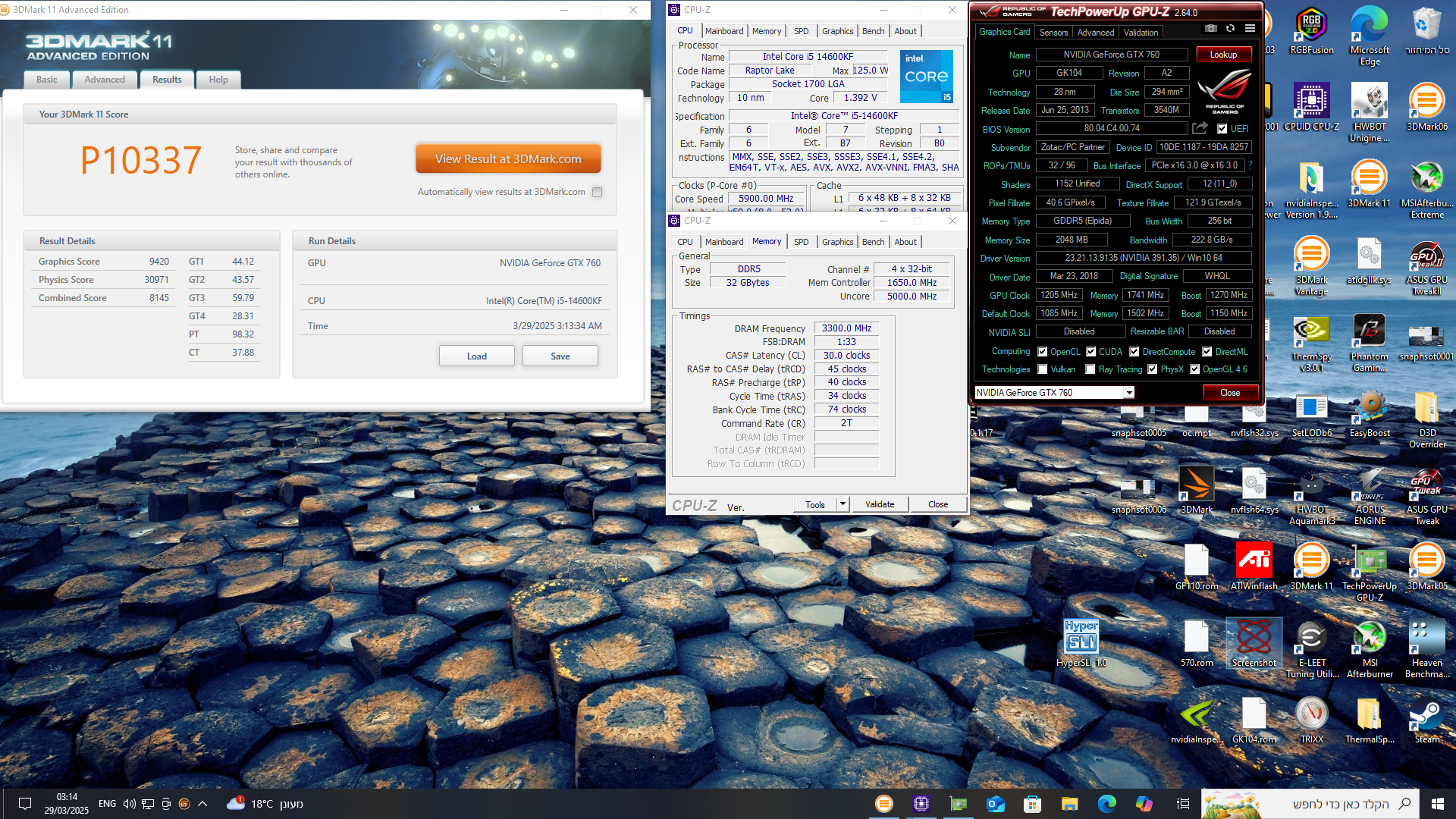This screenshot has width=1456, height=819.
Task: Click the red Close button in GPU-Z
Action: click(x=1230, y=393)
